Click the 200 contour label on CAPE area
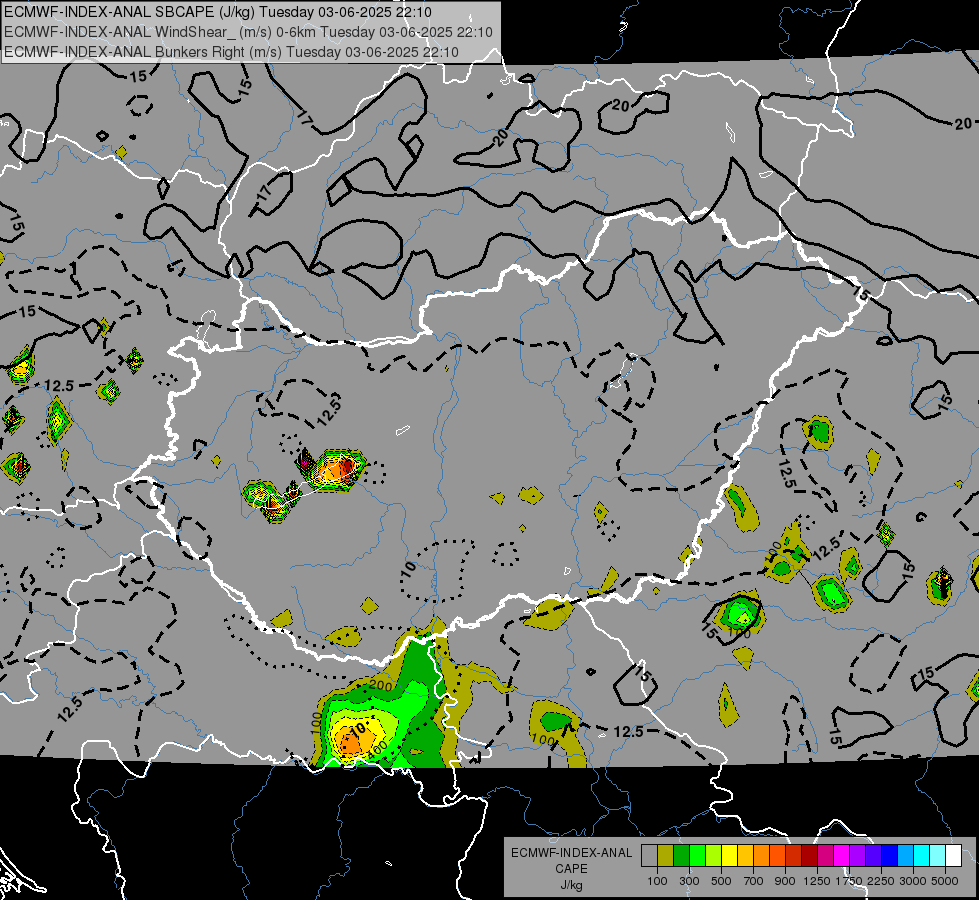Image resolution: width=979 pixels, height=900 pixels. [380, 686]
